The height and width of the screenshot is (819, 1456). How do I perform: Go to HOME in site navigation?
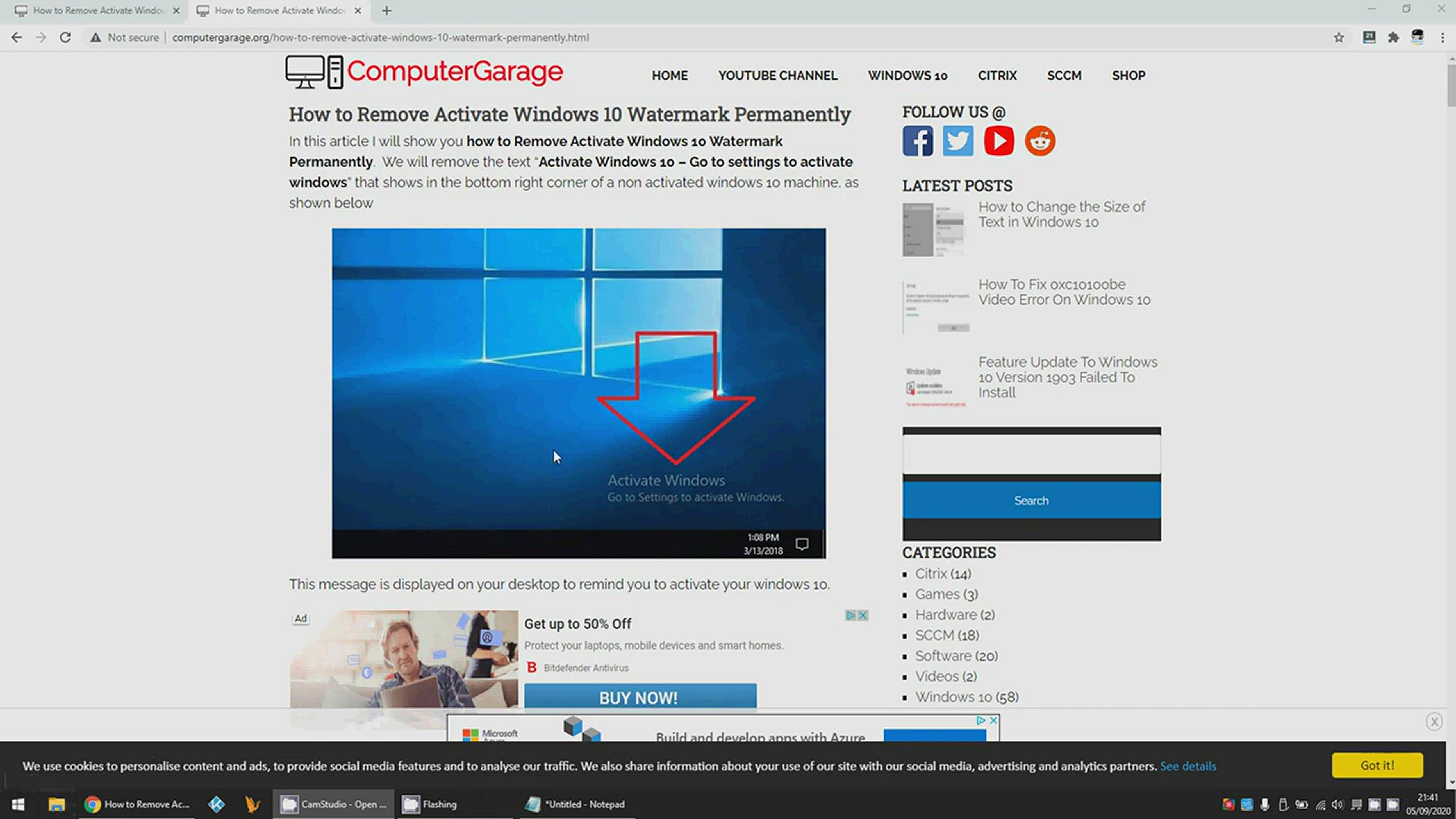[670, 76]
